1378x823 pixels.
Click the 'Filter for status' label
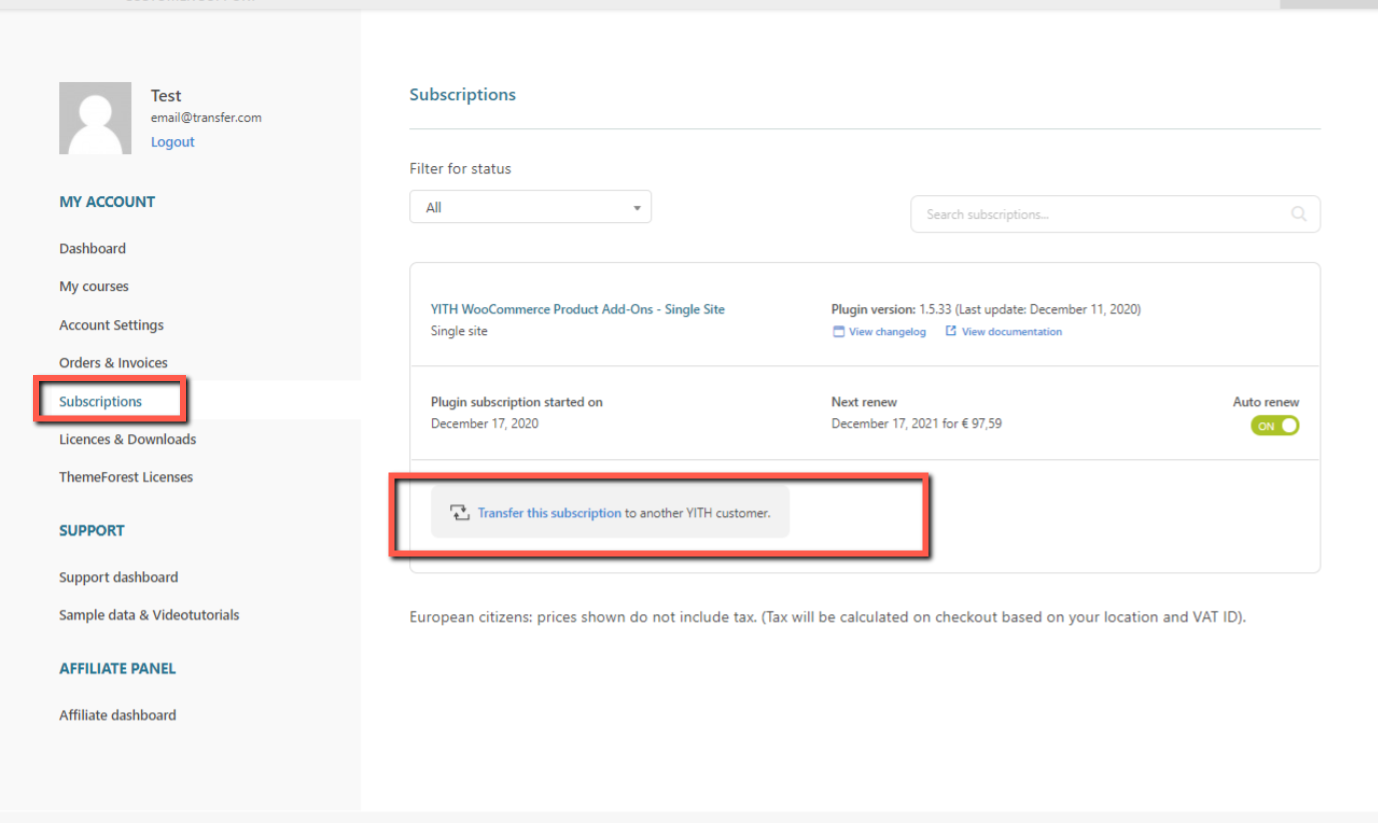pyautogui.click(x=460, y=169)
